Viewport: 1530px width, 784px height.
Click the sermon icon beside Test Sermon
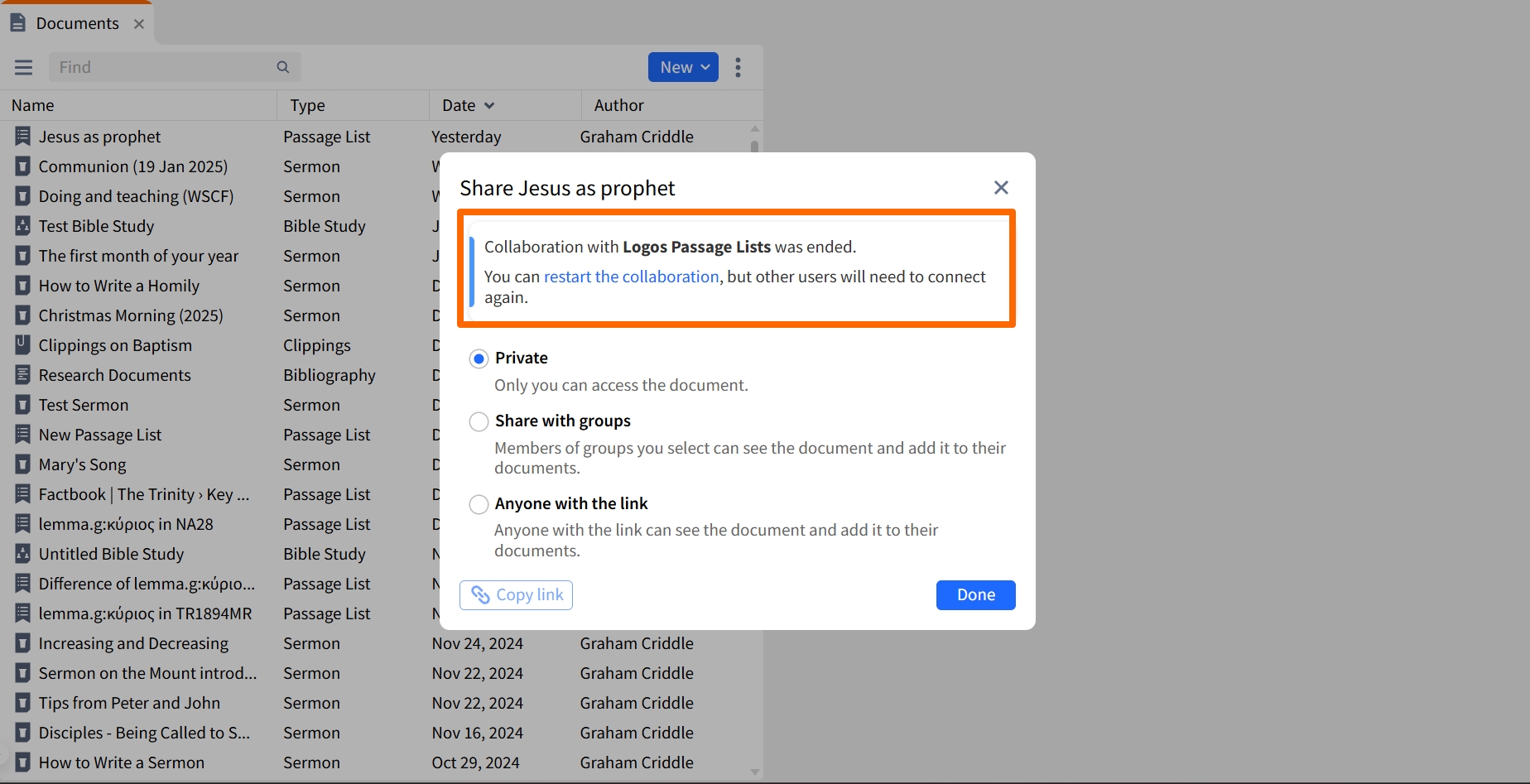coord(23,405)
